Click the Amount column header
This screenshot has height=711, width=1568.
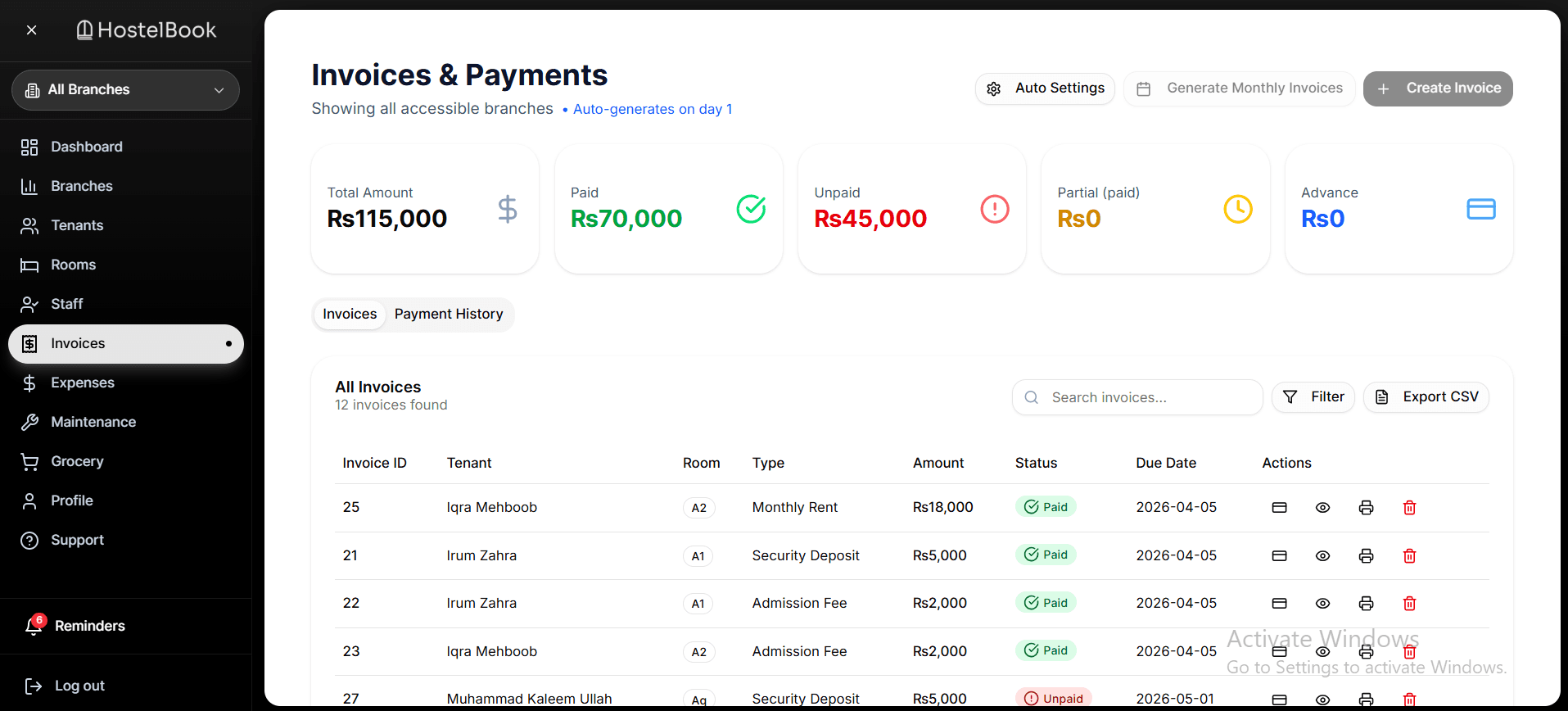click(x=938, y=464)
